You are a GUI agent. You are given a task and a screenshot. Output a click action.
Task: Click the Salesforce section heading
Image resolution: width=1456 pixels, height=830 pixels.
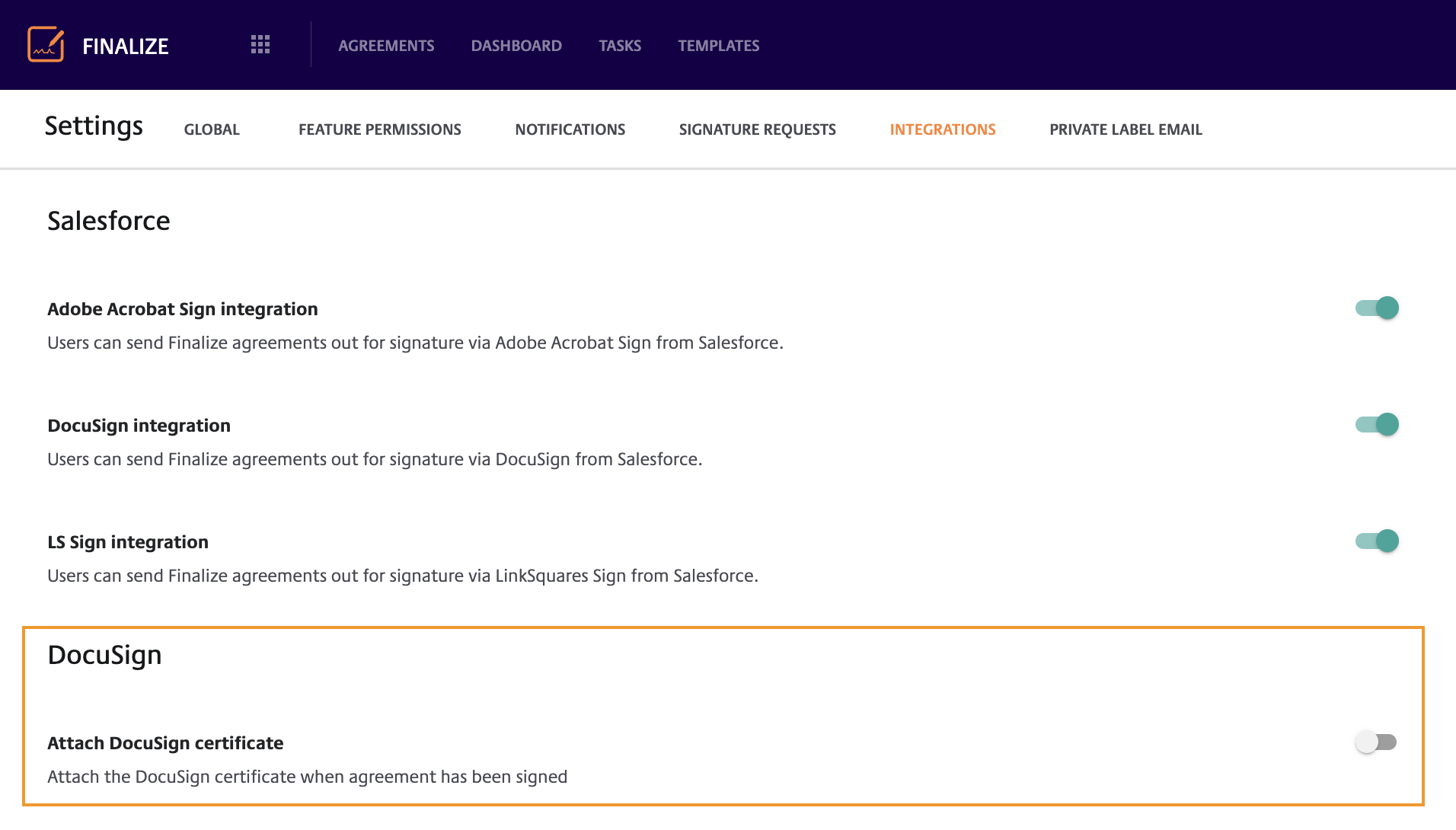pyautogui.click(x=109, y=221)
